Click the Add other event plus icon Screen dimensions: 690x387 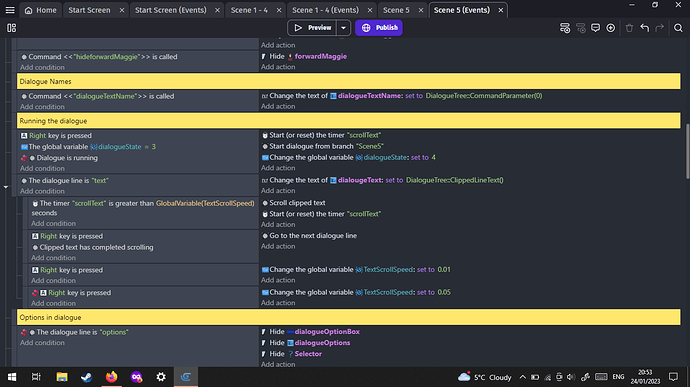610,28
